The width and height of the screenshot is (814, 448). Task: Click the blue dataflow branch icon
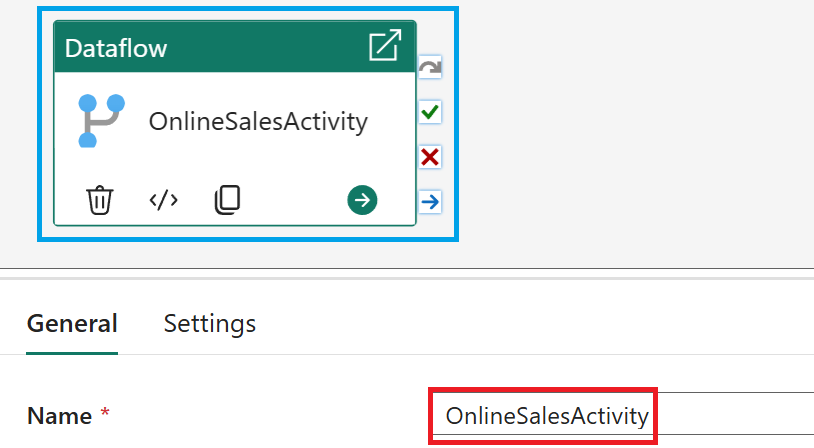(x=100, y=121)
